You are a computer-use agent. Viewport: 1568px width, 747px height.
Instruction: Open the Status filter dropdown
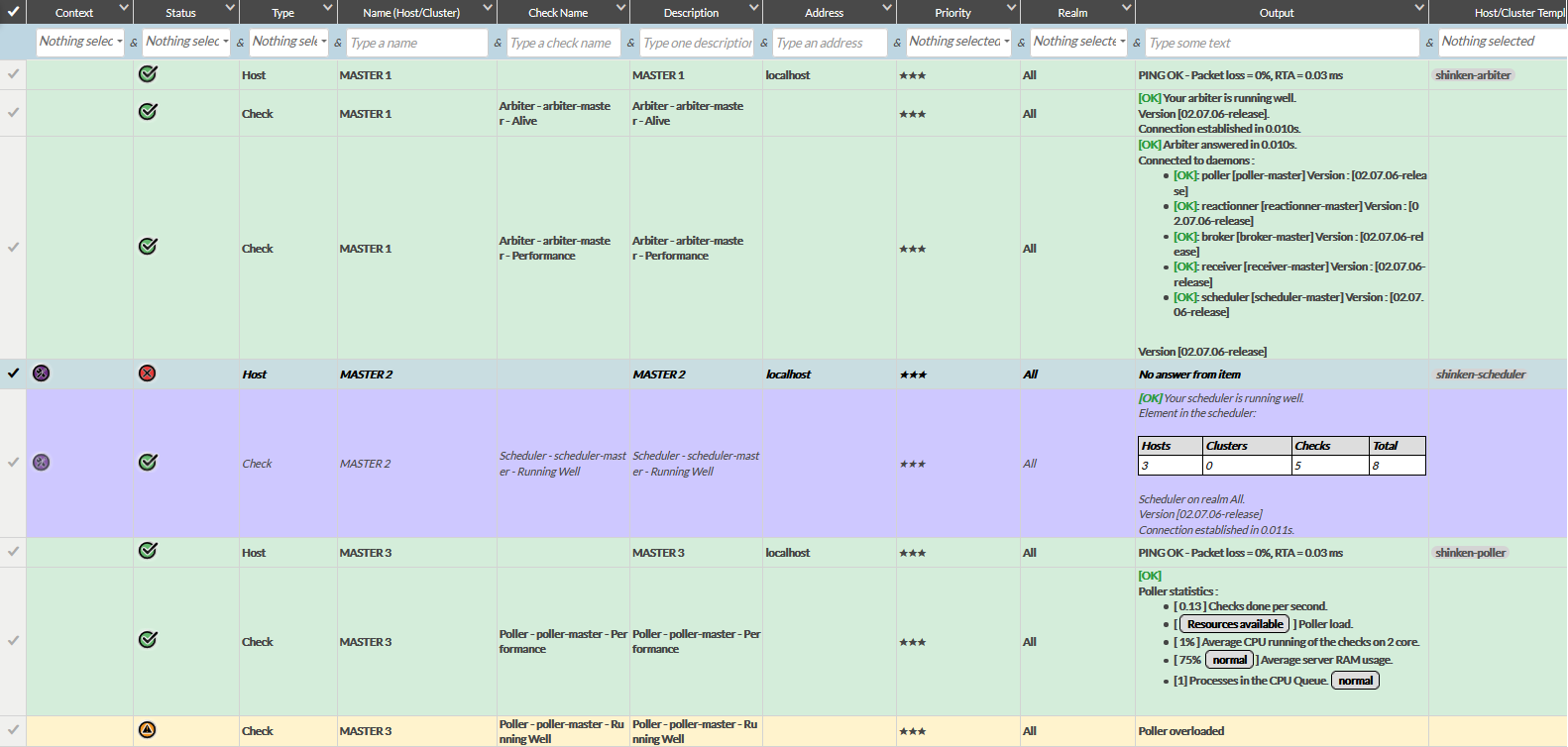pos(186,42)
